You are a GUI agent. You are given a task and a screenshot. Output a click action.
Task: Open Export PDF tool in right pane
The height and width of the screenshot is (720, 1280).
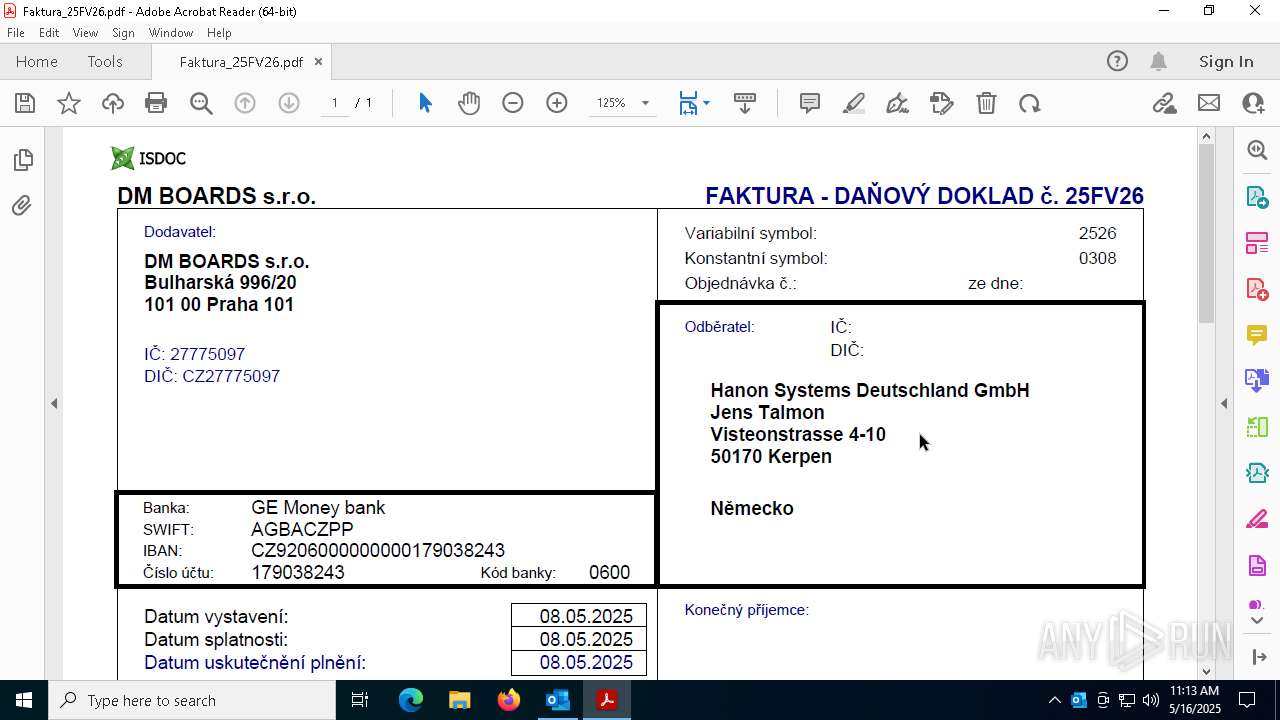pyautogui.click(x=1257, y=196)
